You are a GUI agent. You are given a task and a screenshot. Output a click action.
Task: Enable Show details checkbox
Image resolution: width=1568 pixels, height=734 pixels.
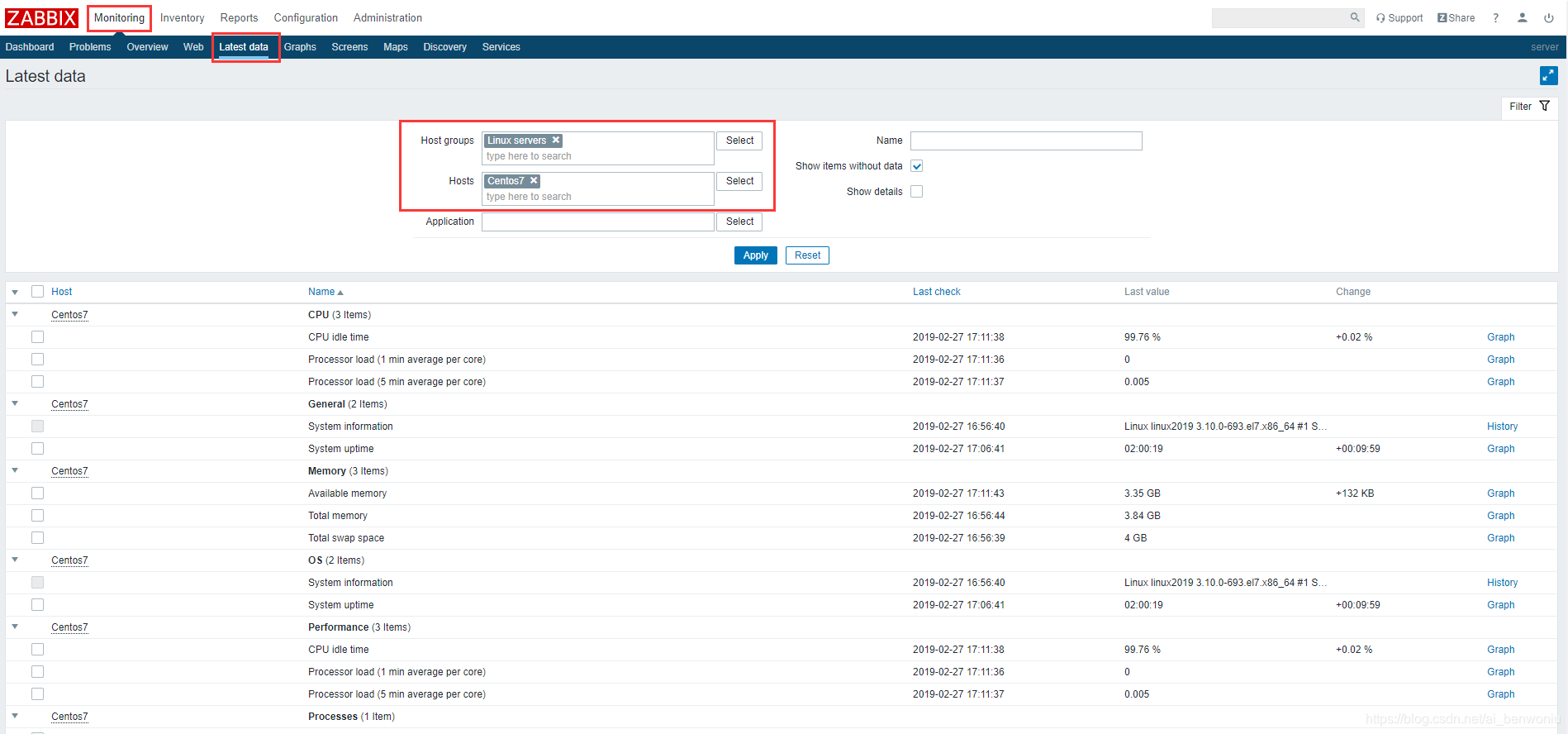coord(916,192)
